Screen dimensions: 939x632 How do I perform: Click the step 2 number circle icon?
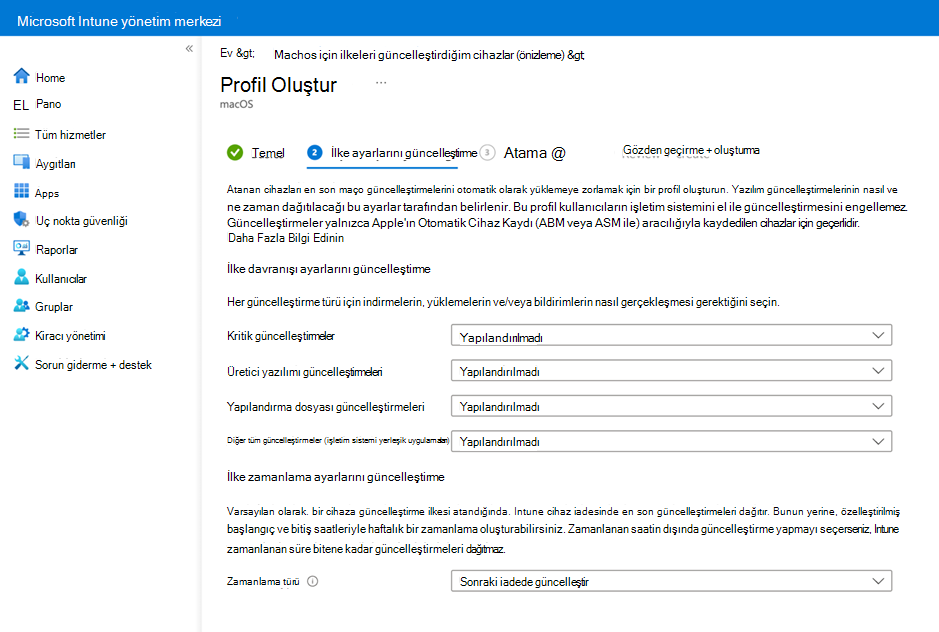[x=314, y=152]
